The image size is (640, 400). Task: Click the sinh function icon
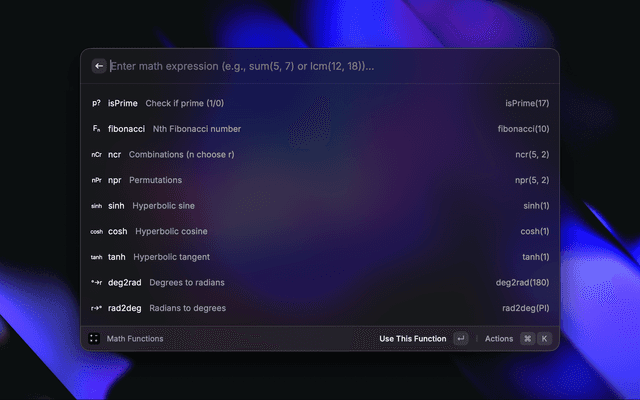tap(96, 206)
